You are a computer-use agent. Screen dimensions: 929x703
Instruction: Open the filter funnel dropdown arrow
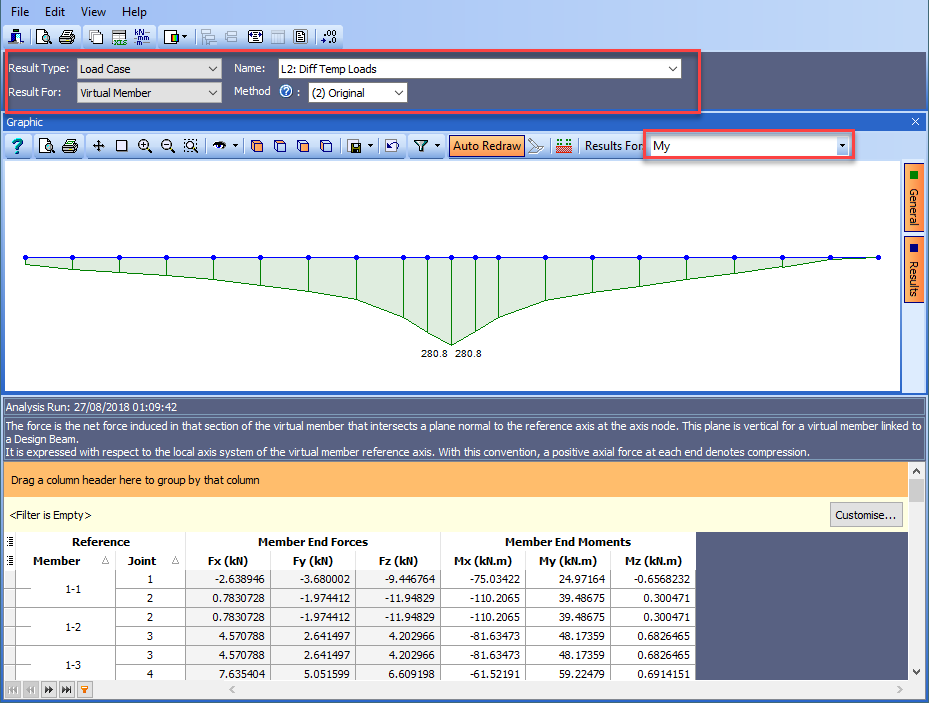pos(437,146)
